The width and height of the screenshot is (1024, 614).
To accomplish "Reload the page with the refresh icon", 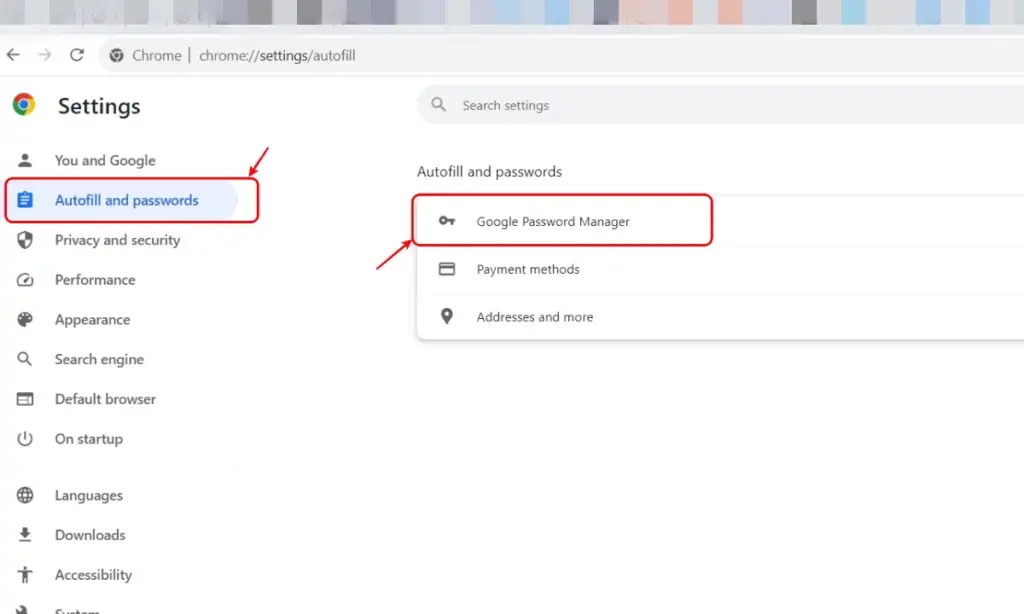I will tap(78, 55).
